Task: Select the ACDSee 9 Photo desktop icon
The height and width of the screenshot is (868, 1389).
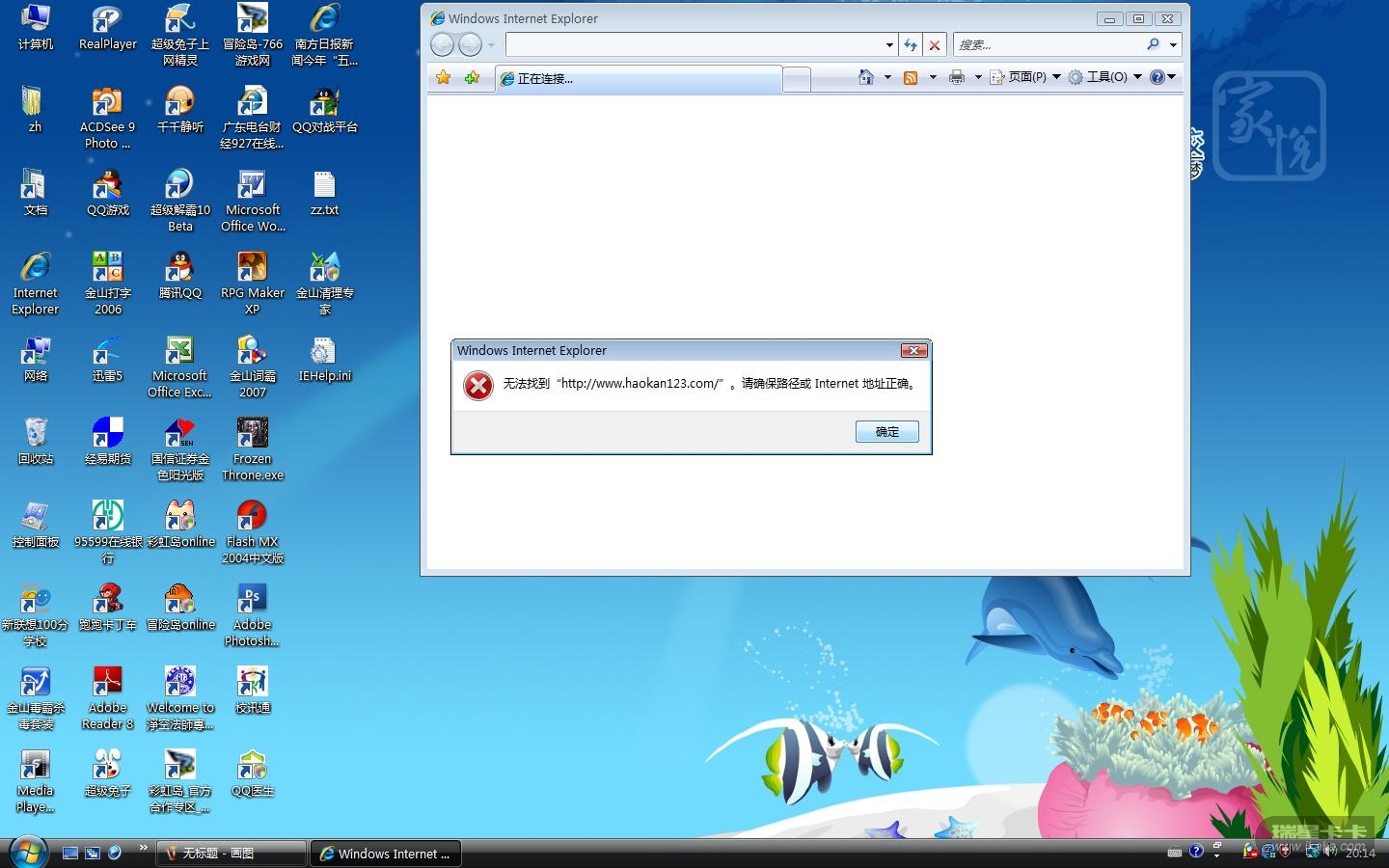Action: pyautogui.click(x=108, y=118)
